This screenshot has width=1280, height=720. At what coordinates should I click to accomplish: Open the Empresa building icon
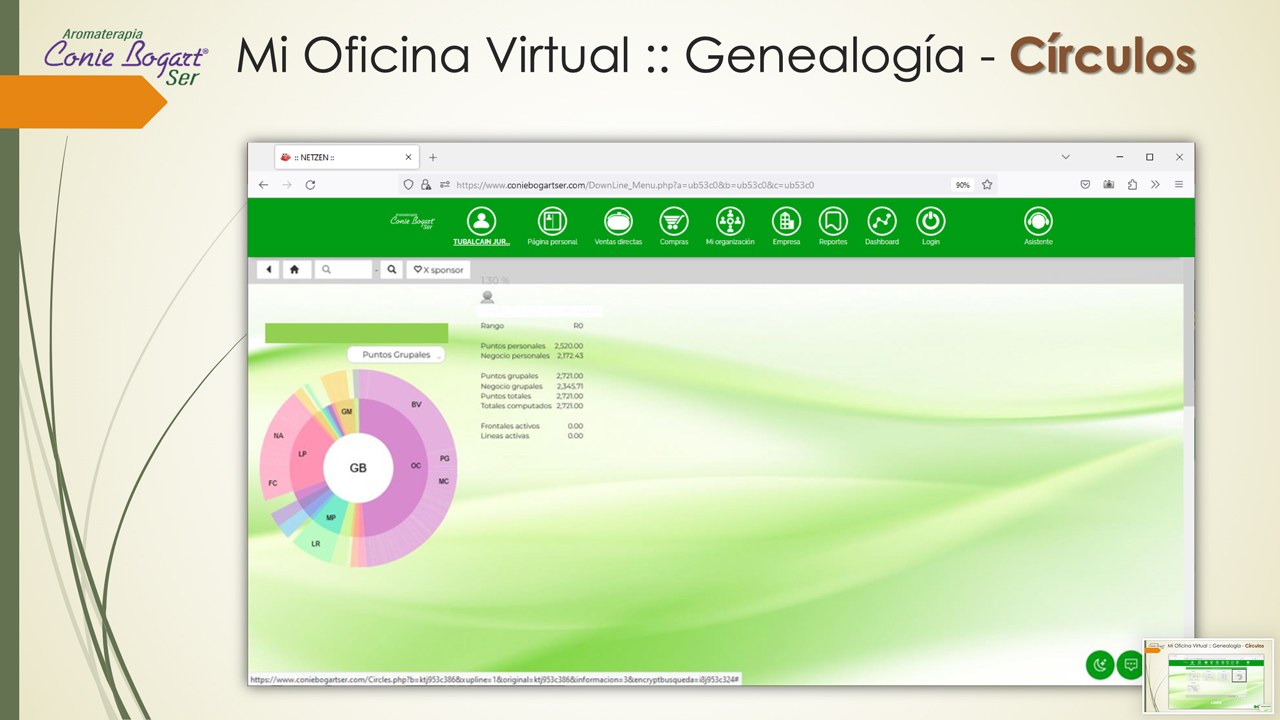click(x=786, y=221)
